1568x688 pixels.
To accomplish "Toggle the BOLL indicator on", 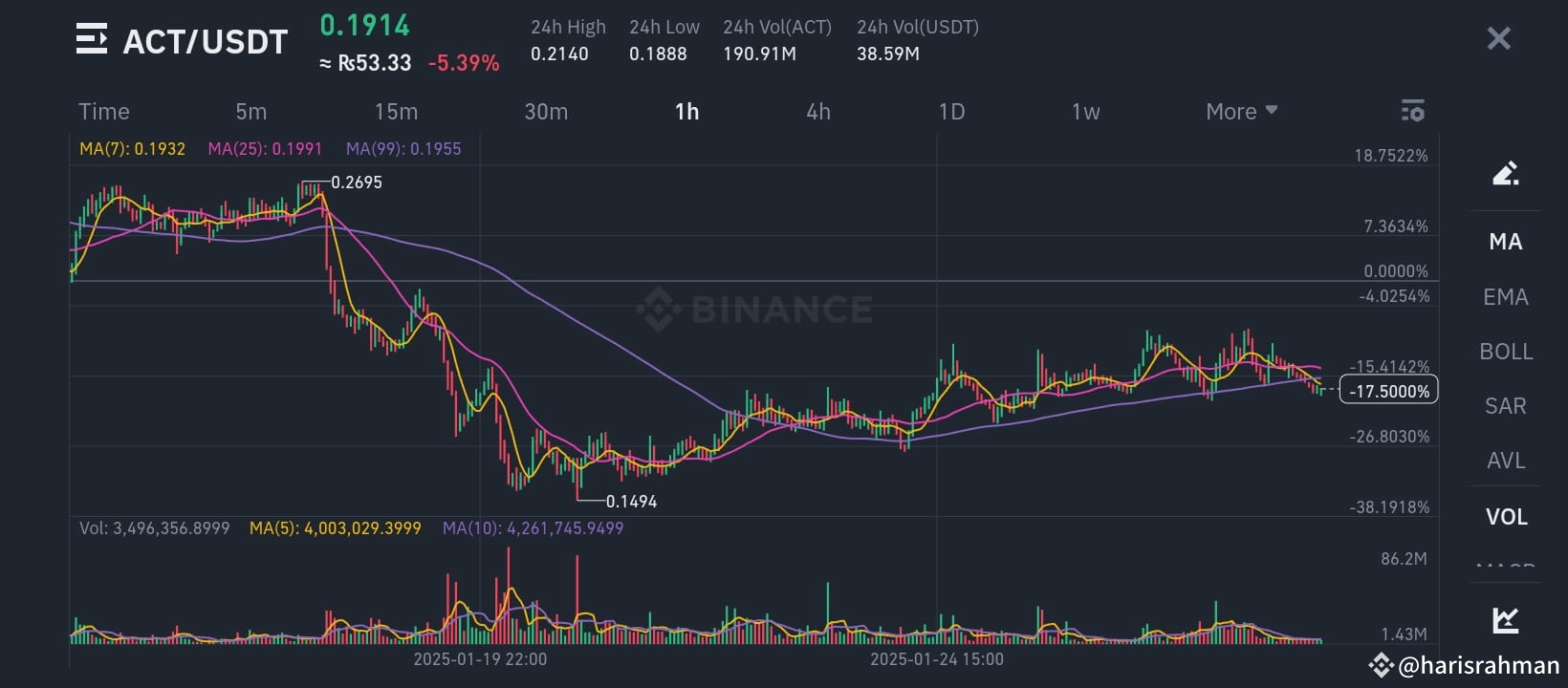I will click(1506, 352).
